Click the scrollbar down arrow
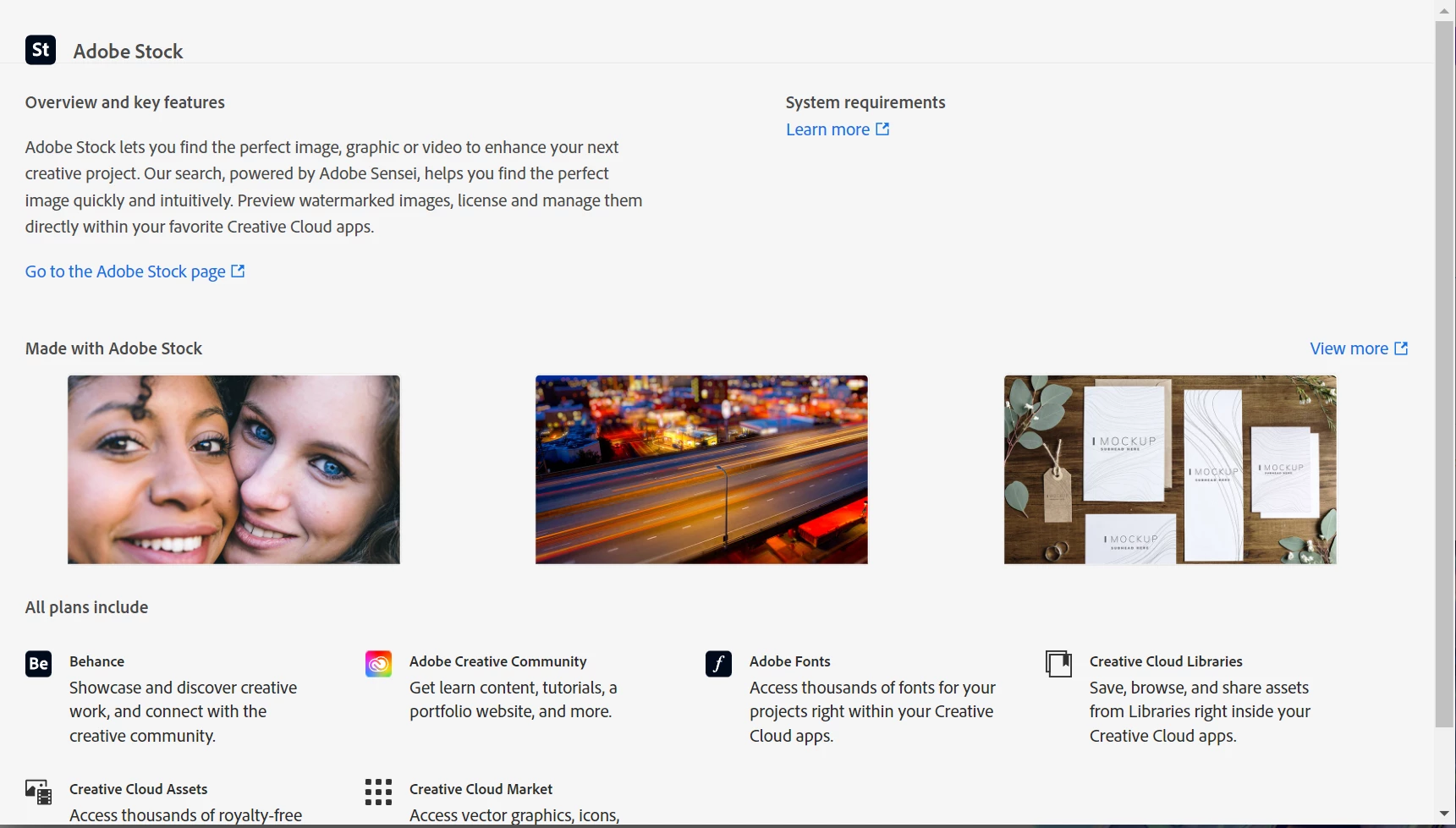Screen dimensions: 1456x828 point(1445,814)
